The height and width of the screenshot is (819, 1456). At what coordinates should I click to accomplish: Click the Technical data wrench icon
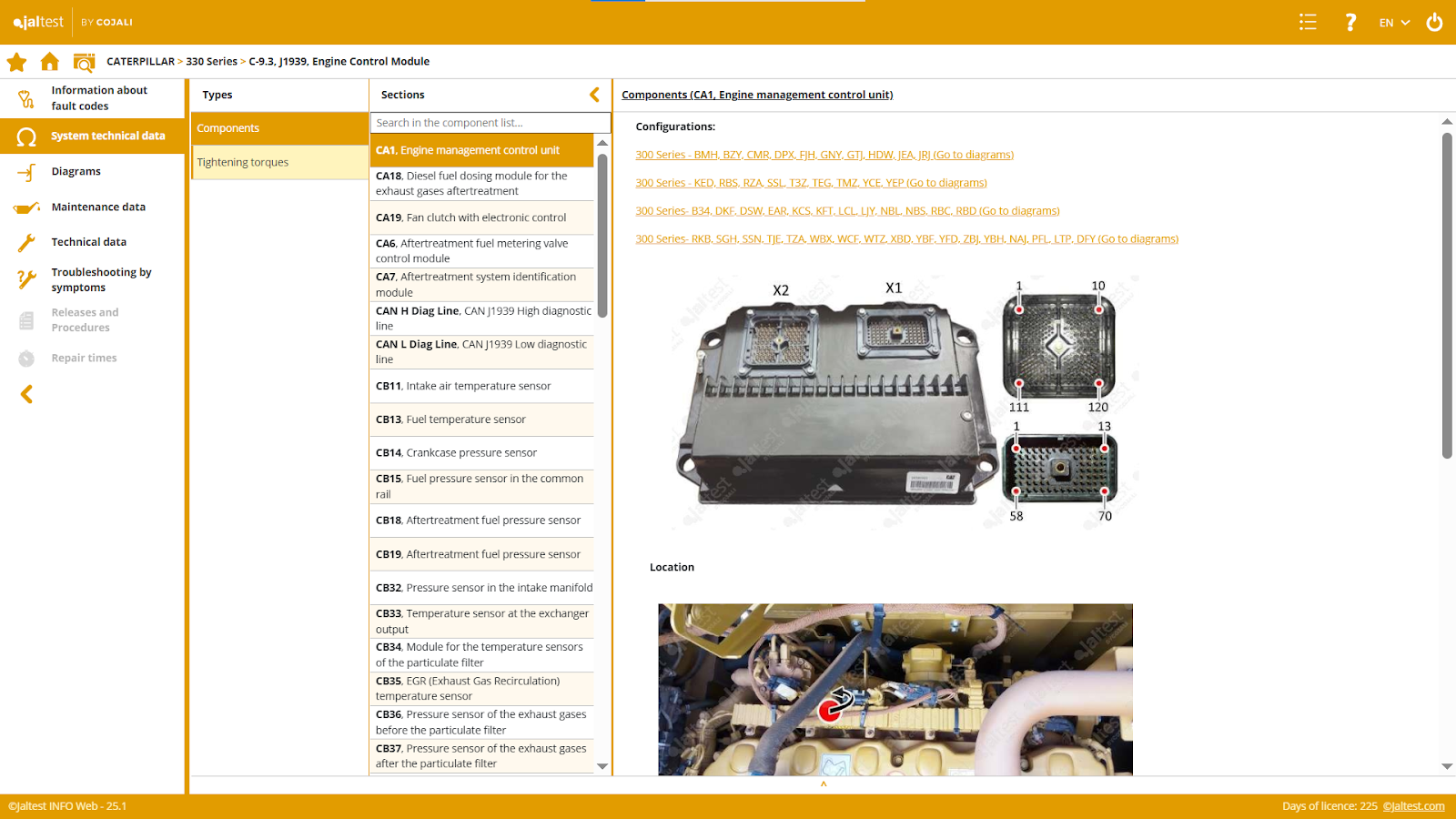(26, 242)
